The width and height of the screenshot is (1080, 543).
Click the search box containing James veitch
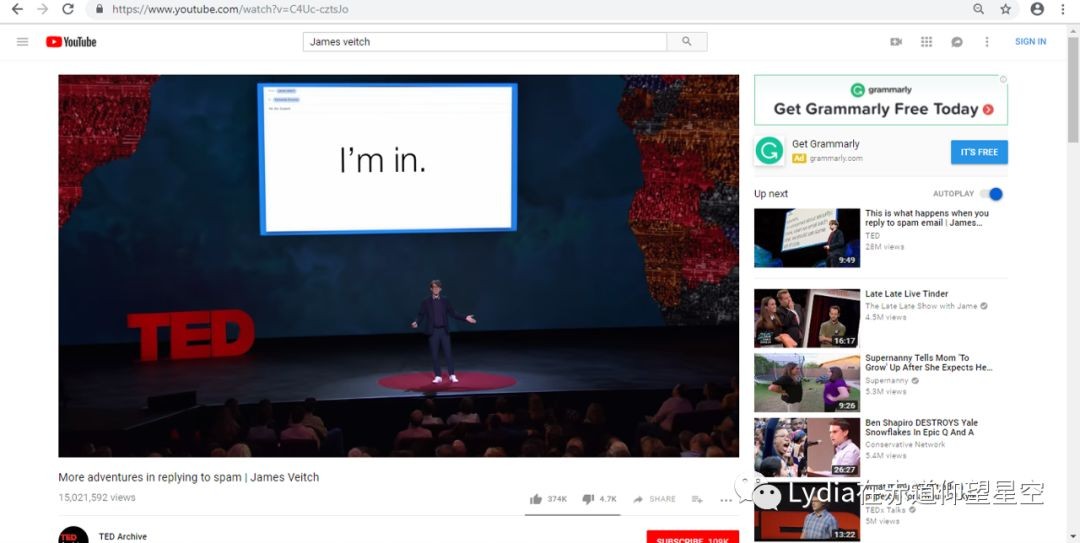tap(485, 42)
